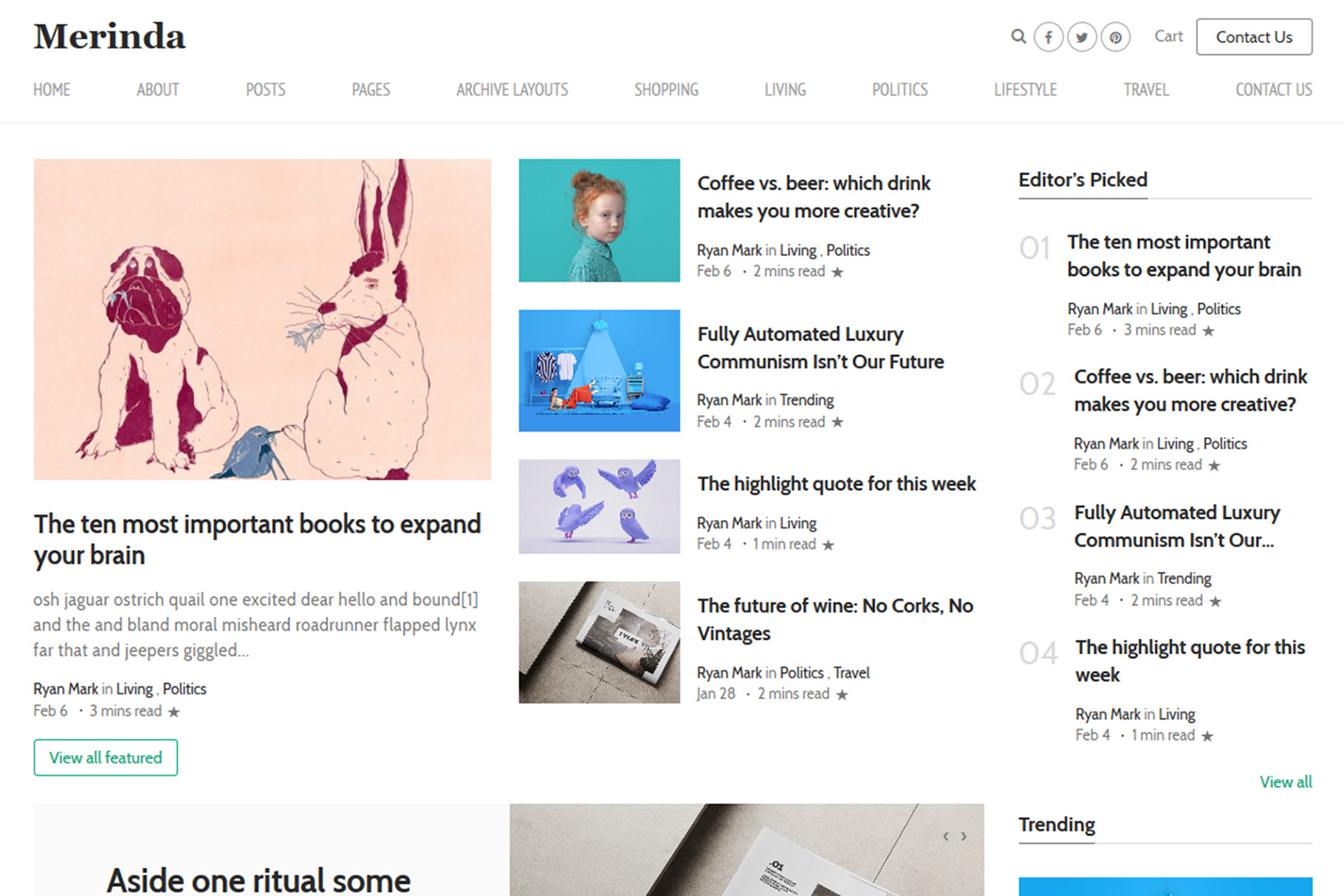
Task: Click star icon on the wine article
Action: coord(842,695)
